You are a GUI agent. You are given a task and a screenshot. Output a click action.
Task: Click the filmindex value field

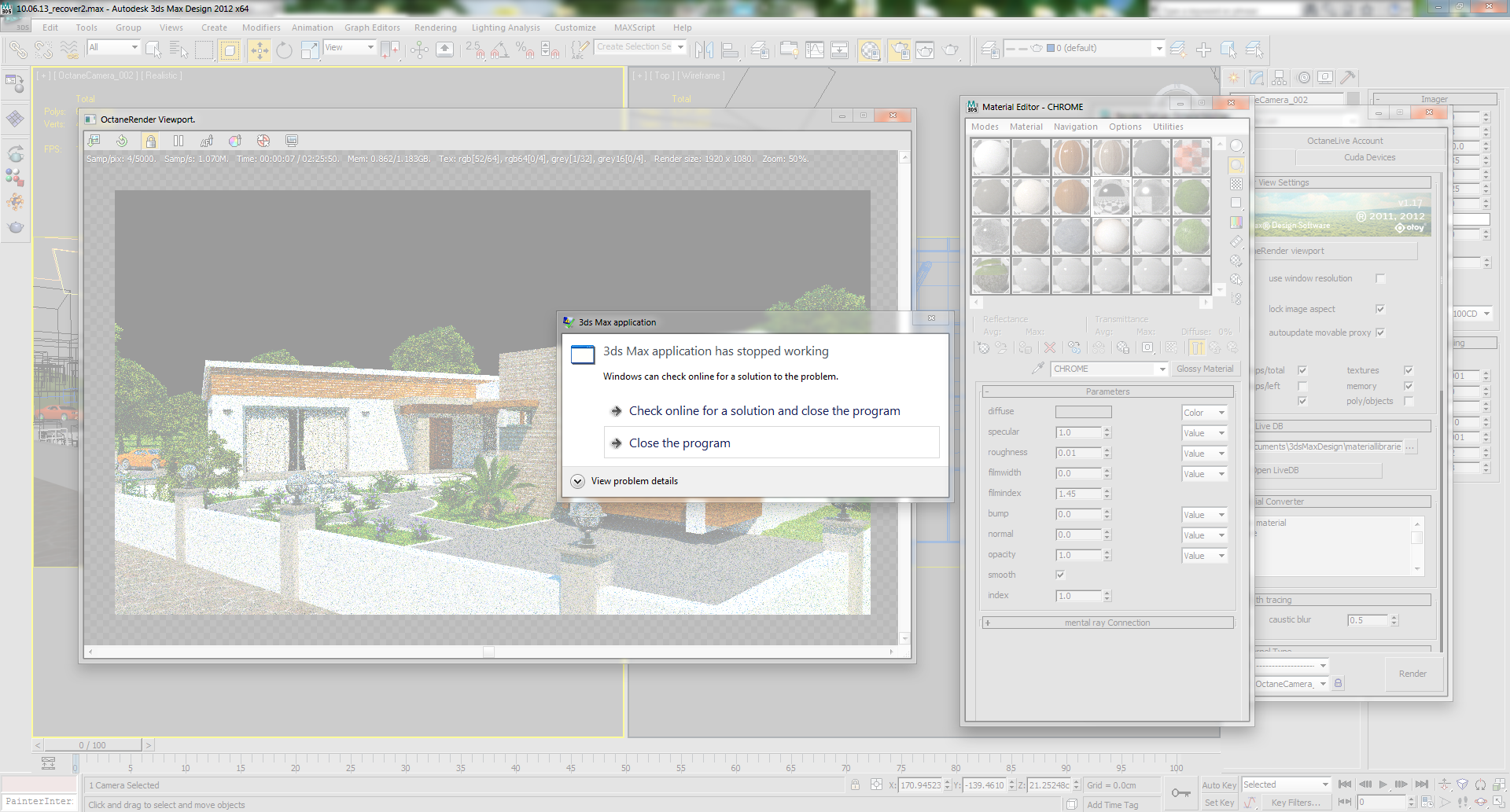pyautogui.click(x=1079, y=494)
